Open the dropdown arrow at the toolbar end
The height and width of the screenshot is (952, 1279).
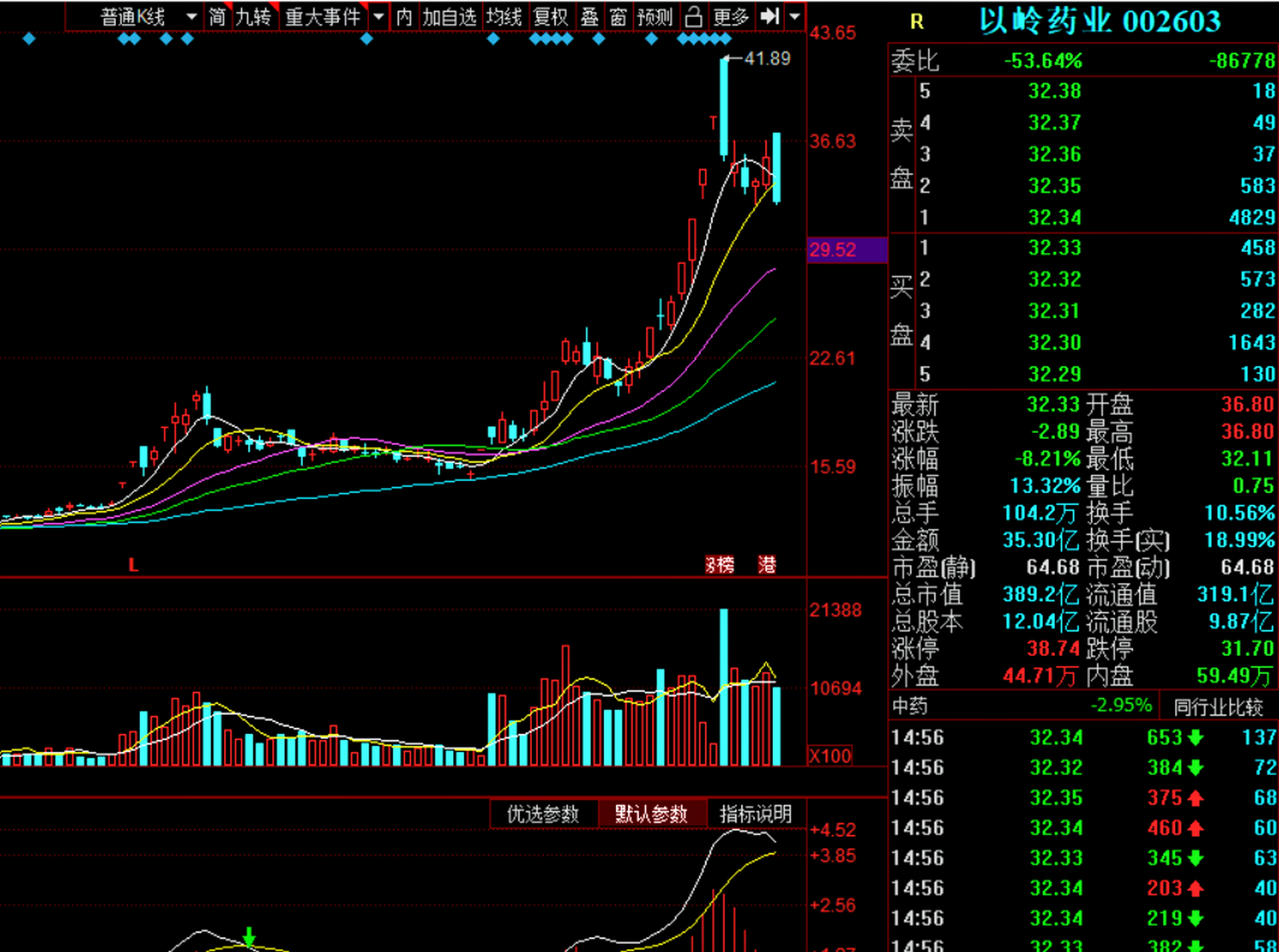click(x=795, y=16)
